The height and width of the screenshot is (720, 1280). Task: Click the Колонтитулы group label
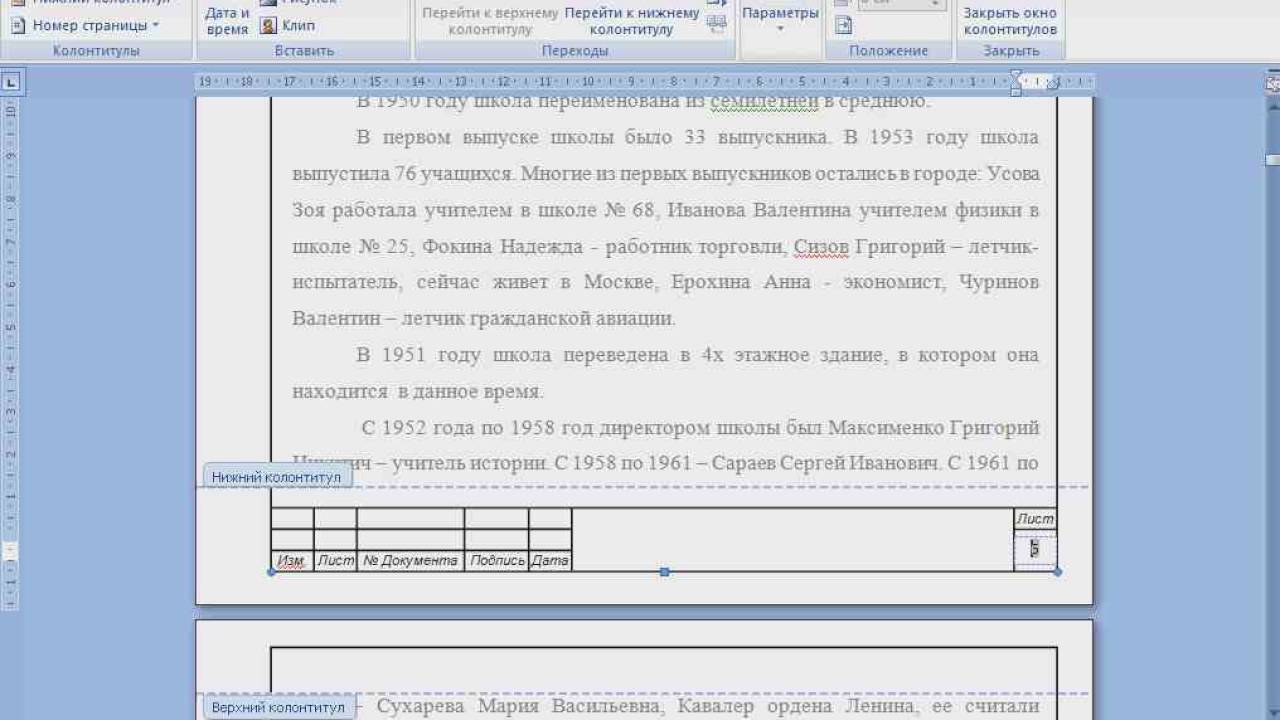click(96, 50)
